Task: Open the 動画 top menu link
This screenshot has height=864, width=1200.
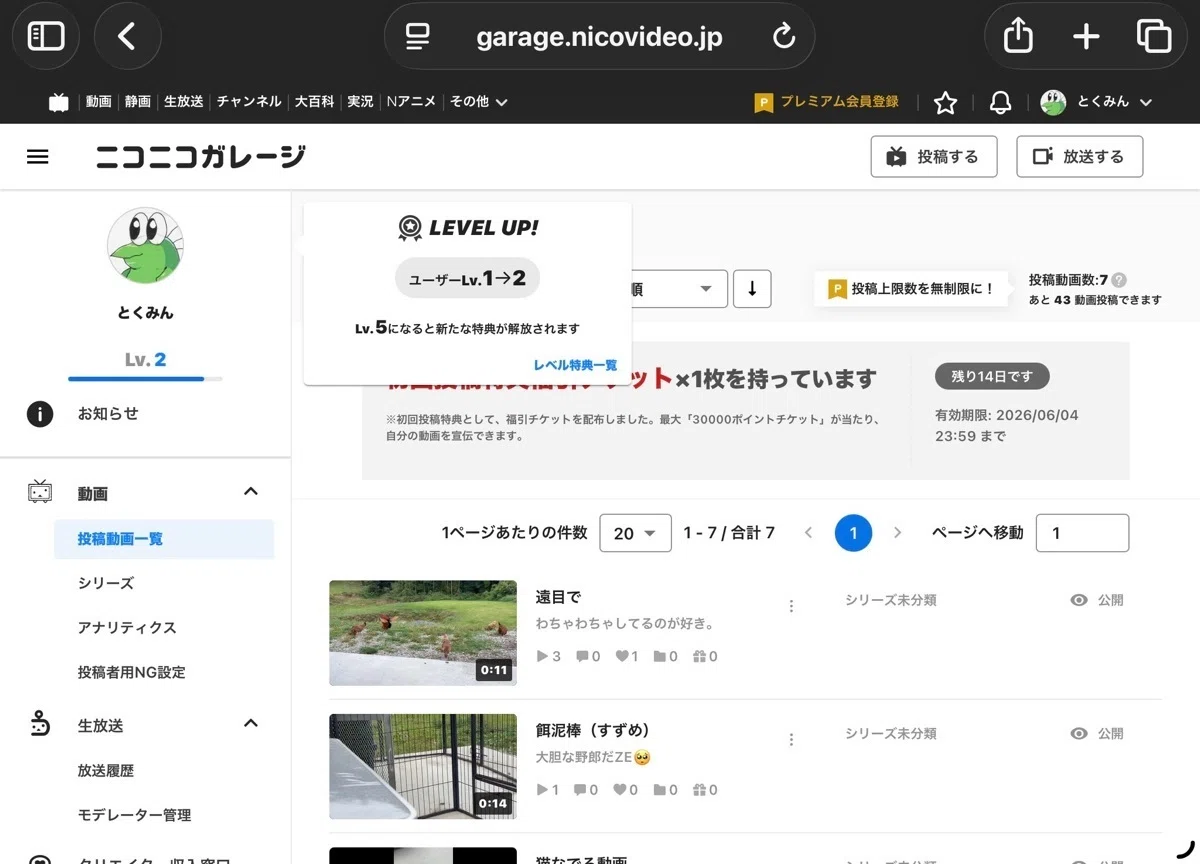Action: (x=98, y=102)
